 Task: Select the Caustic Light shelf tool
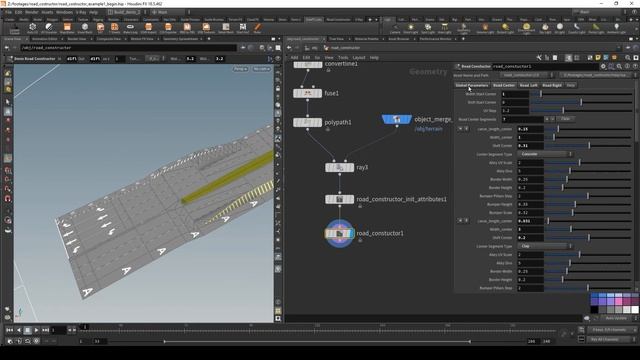(x=577, y=29)
